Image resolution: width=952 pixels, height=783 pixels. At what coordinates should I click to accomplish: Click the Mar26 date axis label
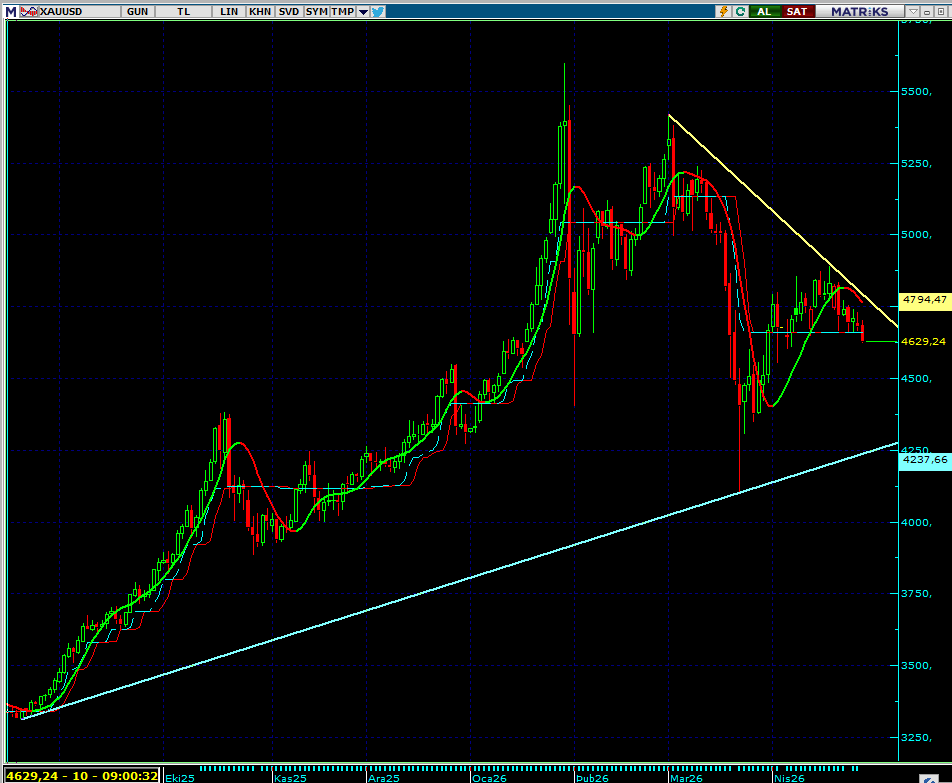[x=686, y=778]
